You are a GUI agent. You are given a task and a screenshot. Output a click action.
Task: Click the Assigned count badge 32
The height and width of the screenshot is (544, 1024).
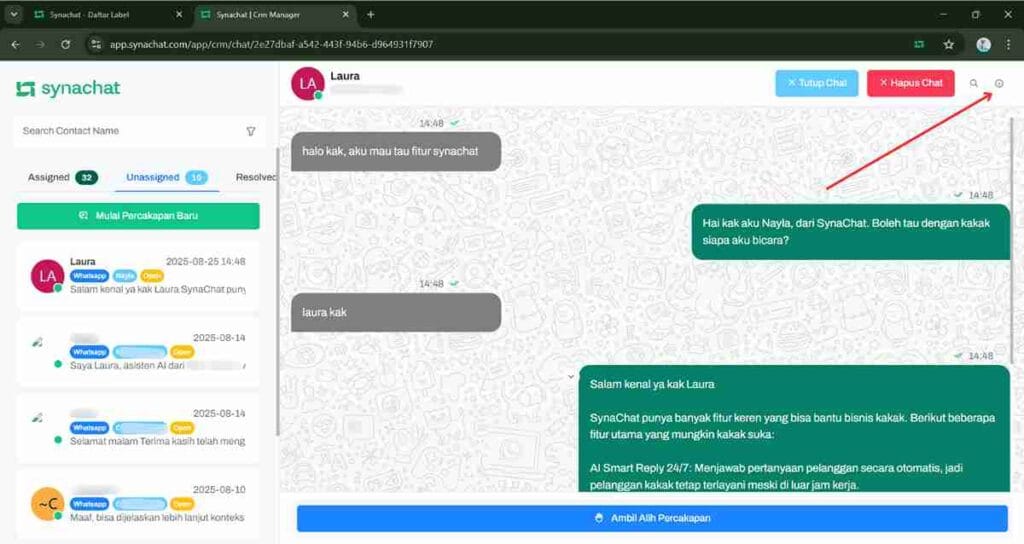click(86, 178)
